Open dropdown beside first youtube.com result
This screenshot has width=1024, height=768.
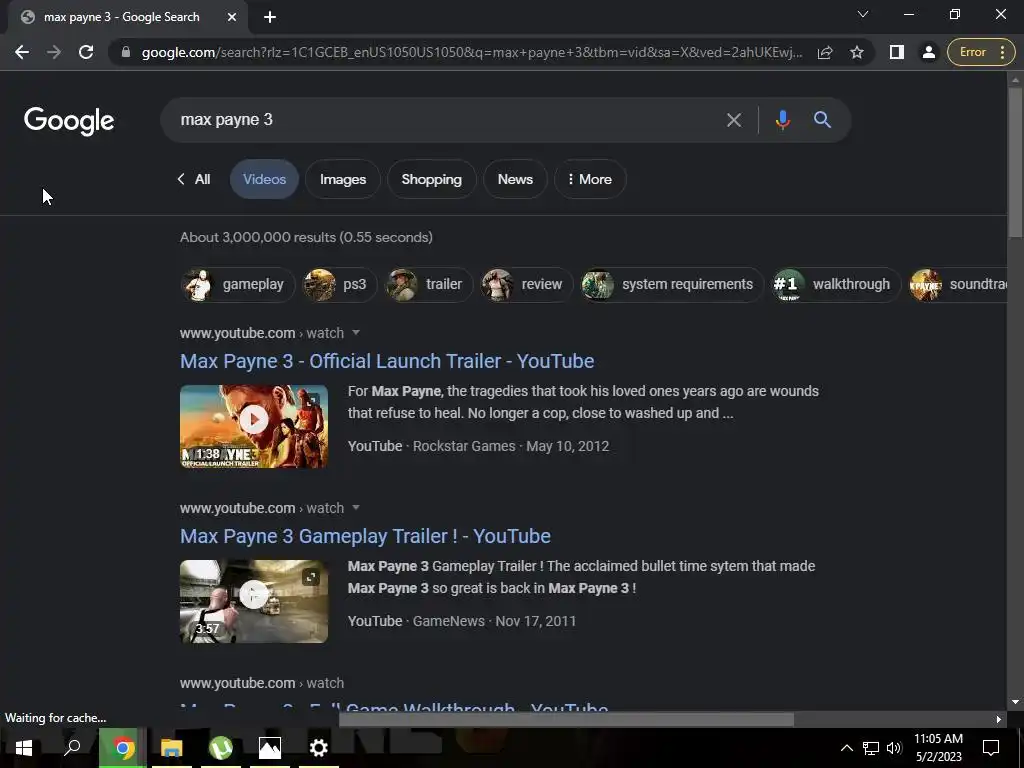pyautogui.click(x=356, y=333)
